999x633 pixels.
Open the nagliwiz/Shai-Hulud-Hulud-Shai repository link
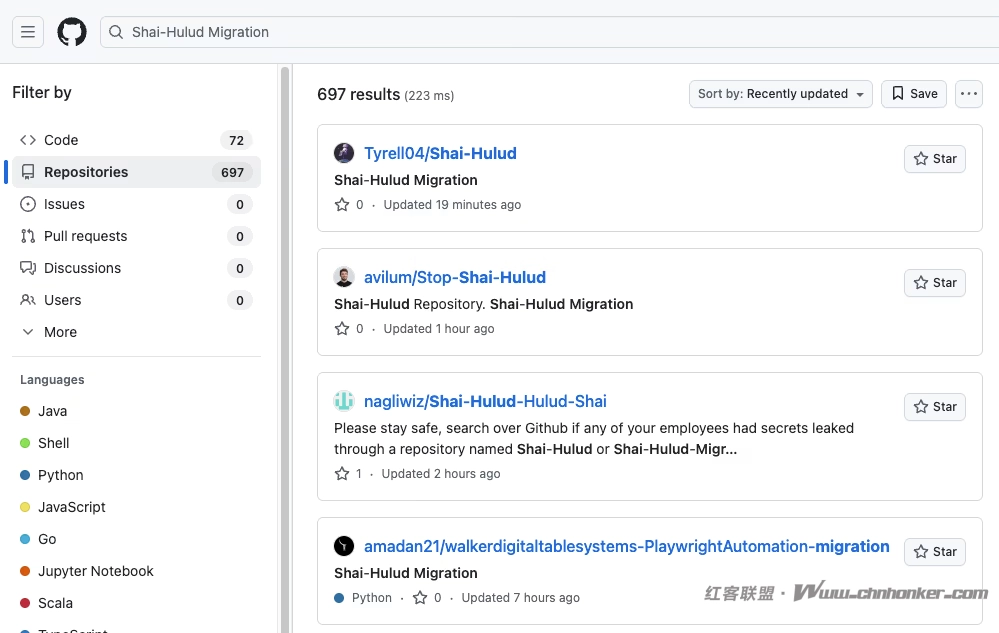(x=485, y=401)
